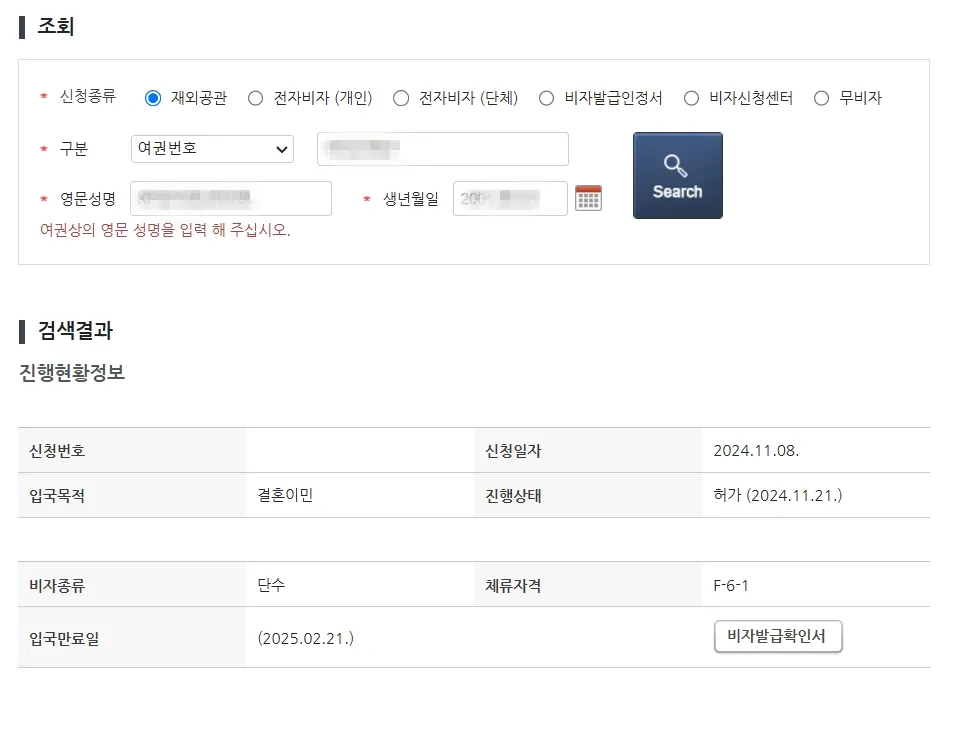The width and height of the screenshot is (960, 734).
Task: Open the 비자발급확인서 button
Action: pyautogui.click(x=778, y=637)
